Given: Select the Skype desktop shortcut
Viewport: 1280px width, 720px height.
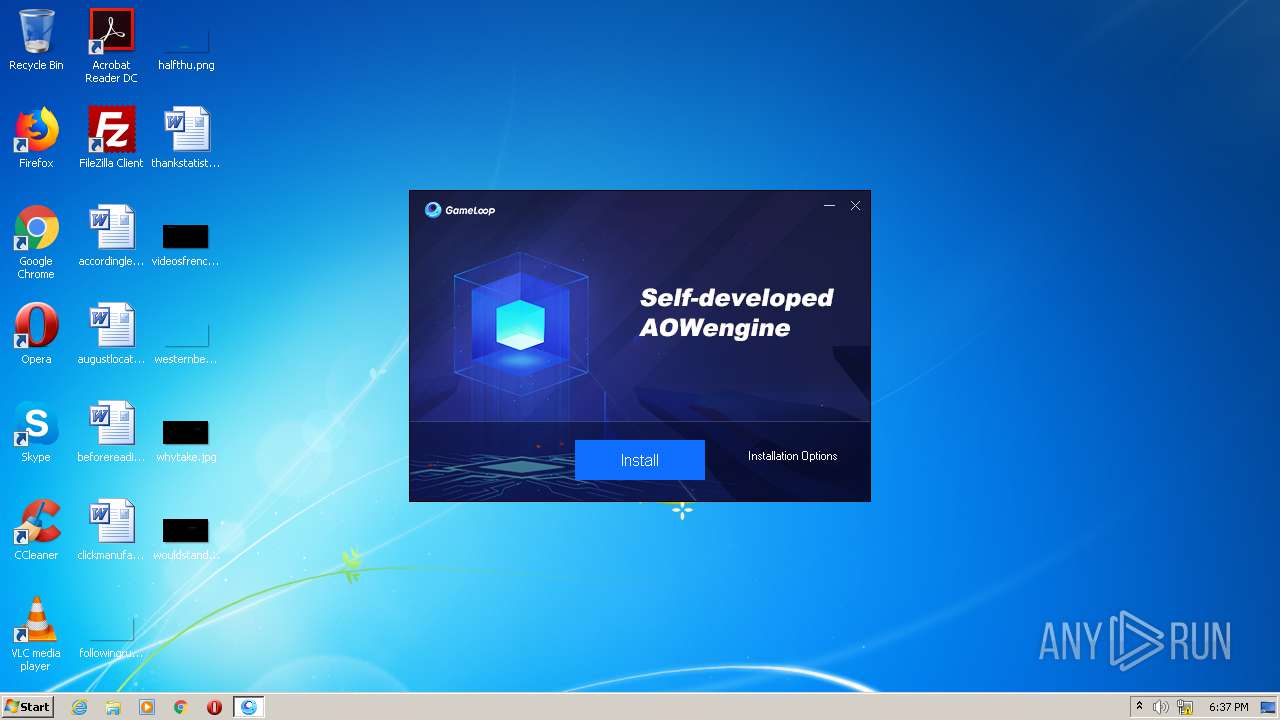Looking at the screenshot, I should [x=36, y=432].
